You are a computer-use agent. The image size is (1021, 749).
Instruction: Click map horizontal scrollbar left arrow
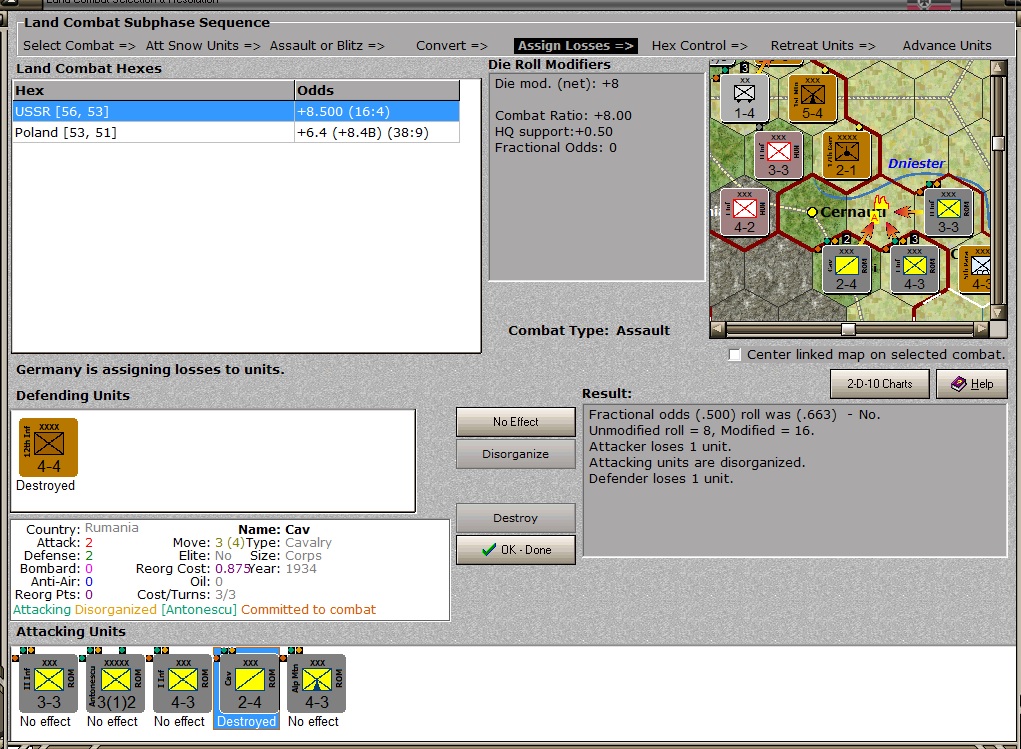coord(718,329)
